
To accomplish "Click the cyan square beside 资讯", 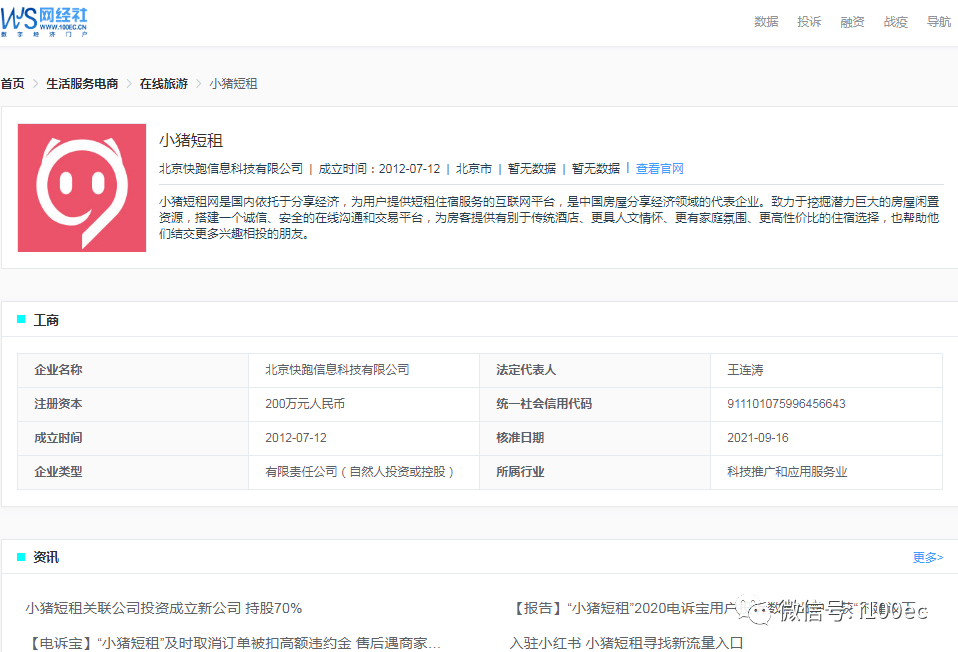I will point(21,557).
